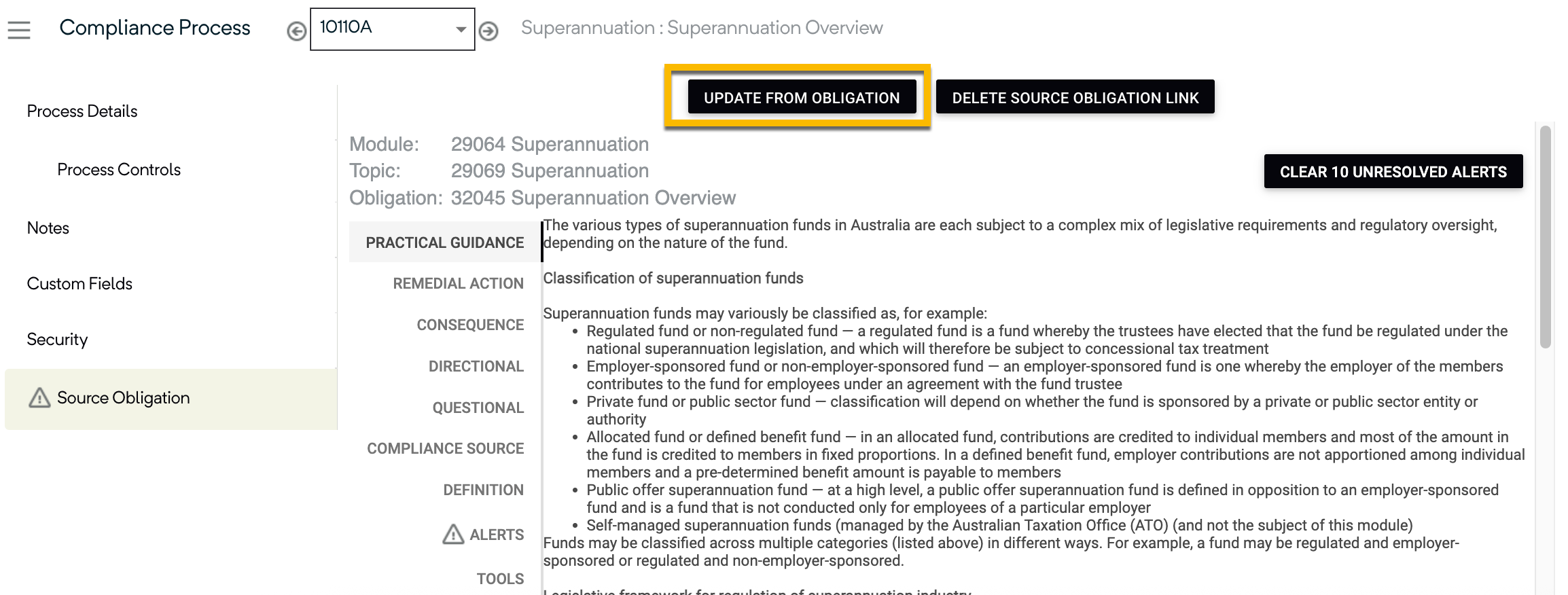The image size is (1568, 595).
Task: Click Update From Obligation button
Action: click(x=802, y=97)
